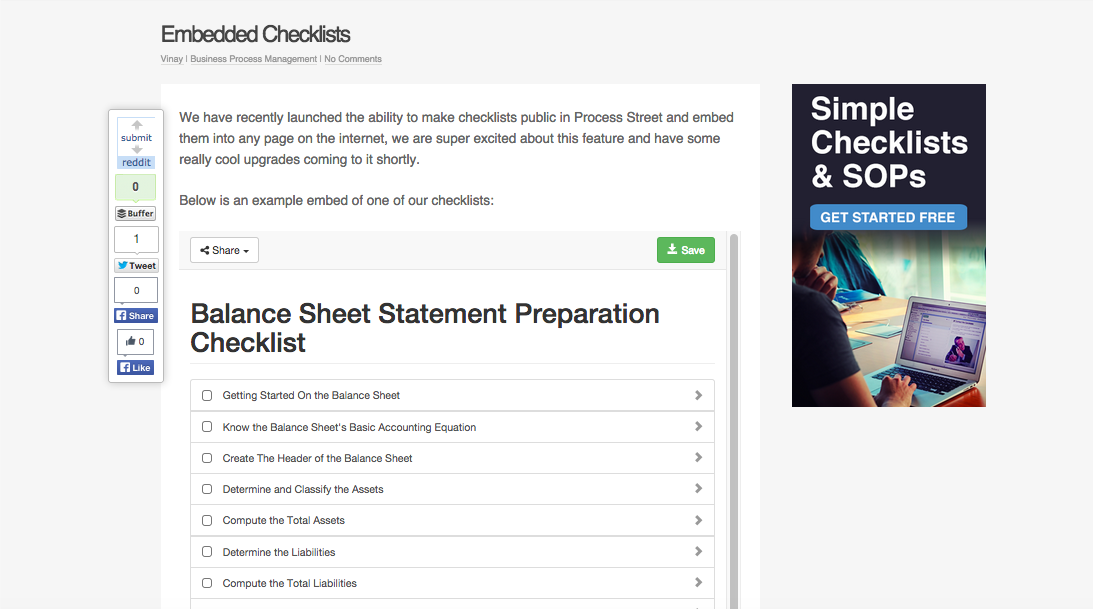This screenshot has width=1093, height=609.
Task: Open the 'Business Process Management' category link
Action: click(254, 59)
